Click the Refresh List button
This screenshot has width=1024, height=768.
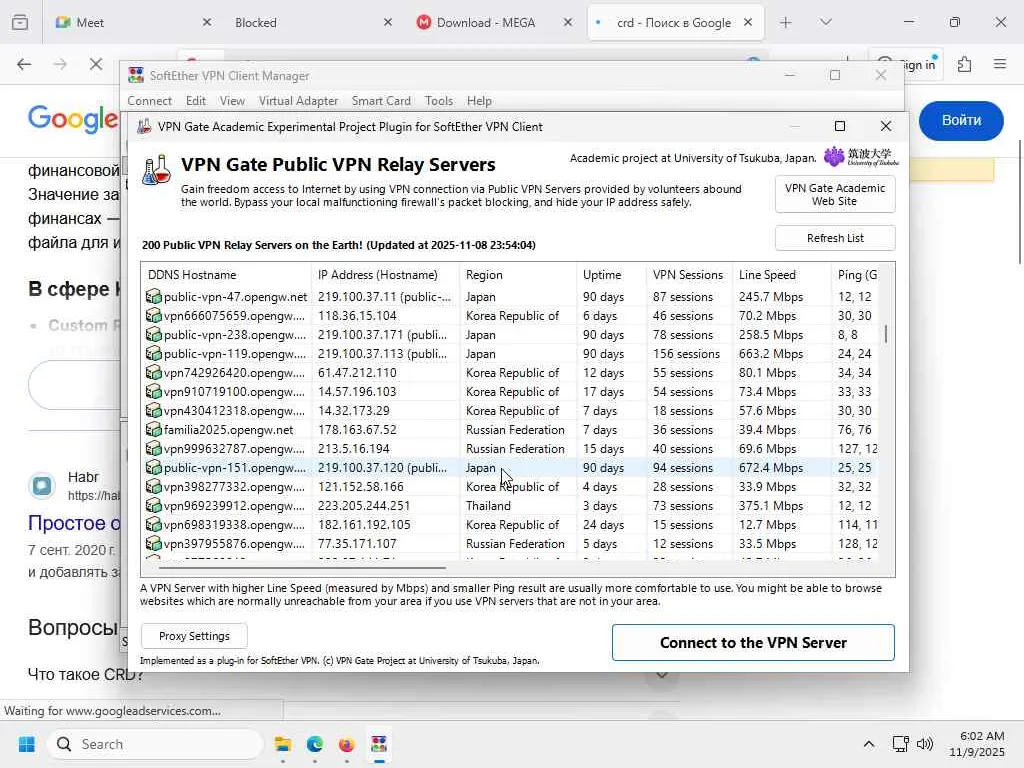835,238
